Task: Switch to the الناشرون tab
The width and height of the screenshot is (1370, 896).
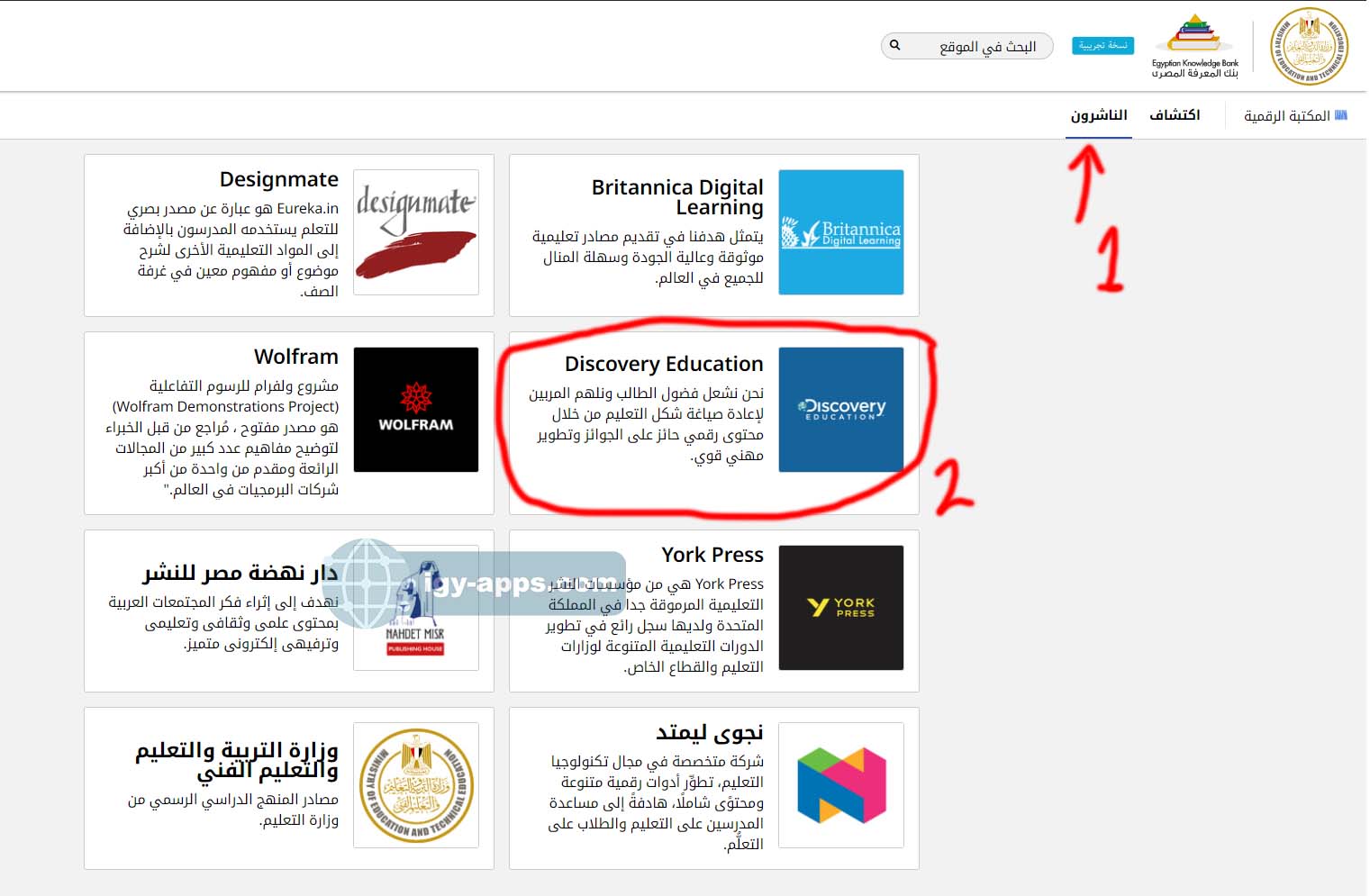Action: tap(1098, 115)
